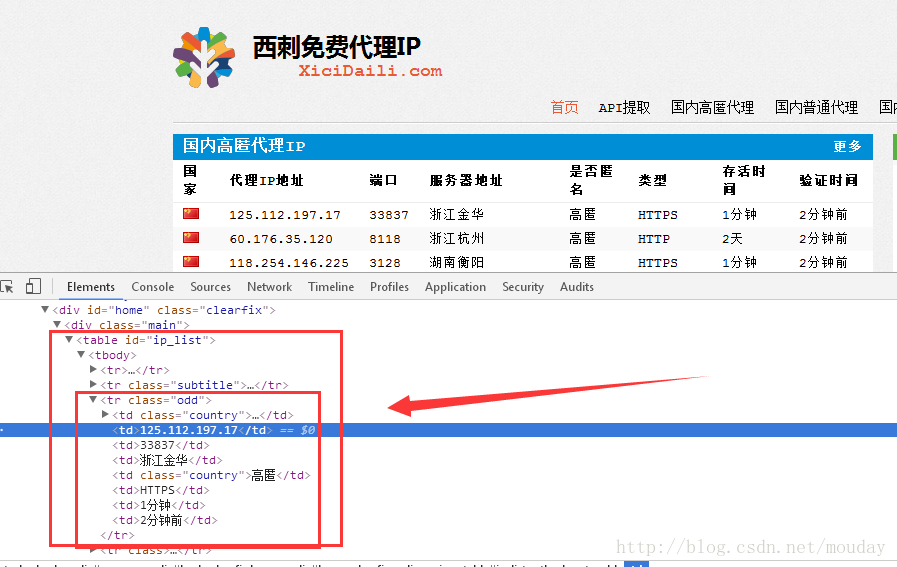Image resolution: width=897 pixels, height=567 pixels.
Task: Click port 33837 table cell
Action: (x=389, y=215)
